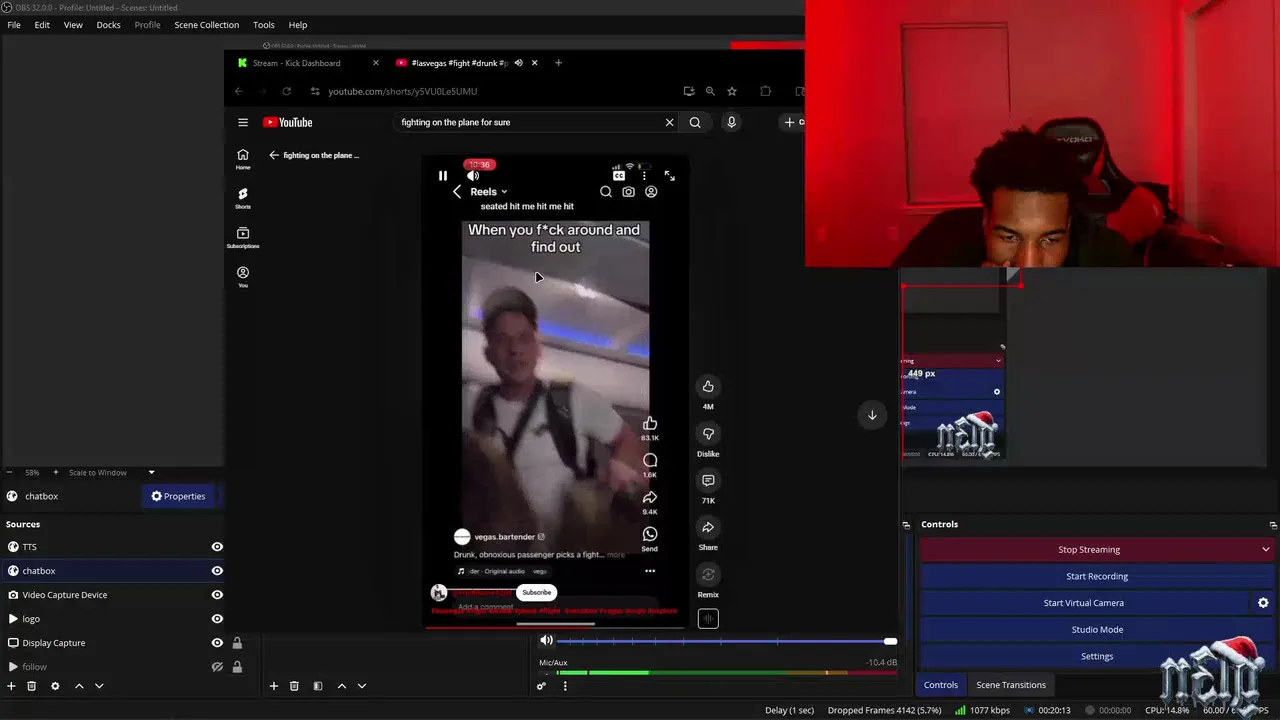The height and width of the screenshot is (720, 1280).
Task: Click Start Virtual Camera button
Action: coord(1084,603)
